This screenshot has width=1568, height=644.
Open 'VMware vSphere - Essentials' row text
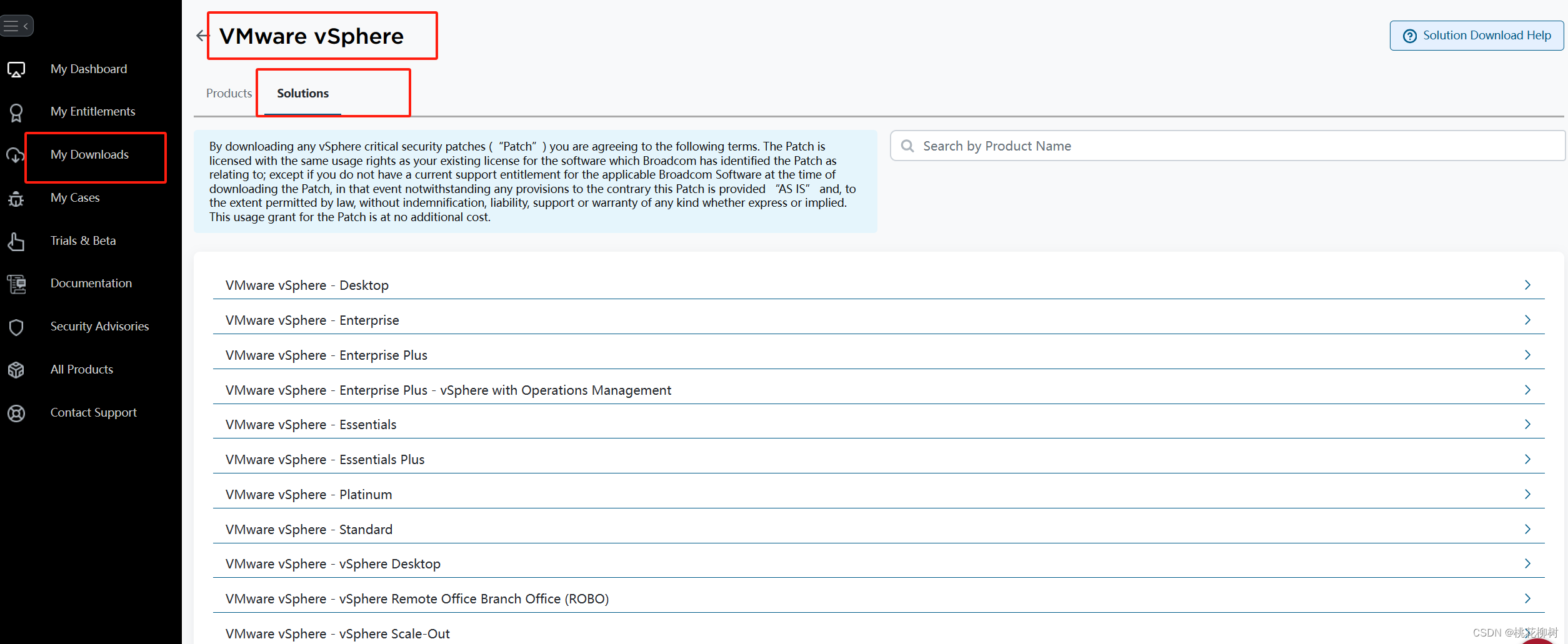coord(311,424)
